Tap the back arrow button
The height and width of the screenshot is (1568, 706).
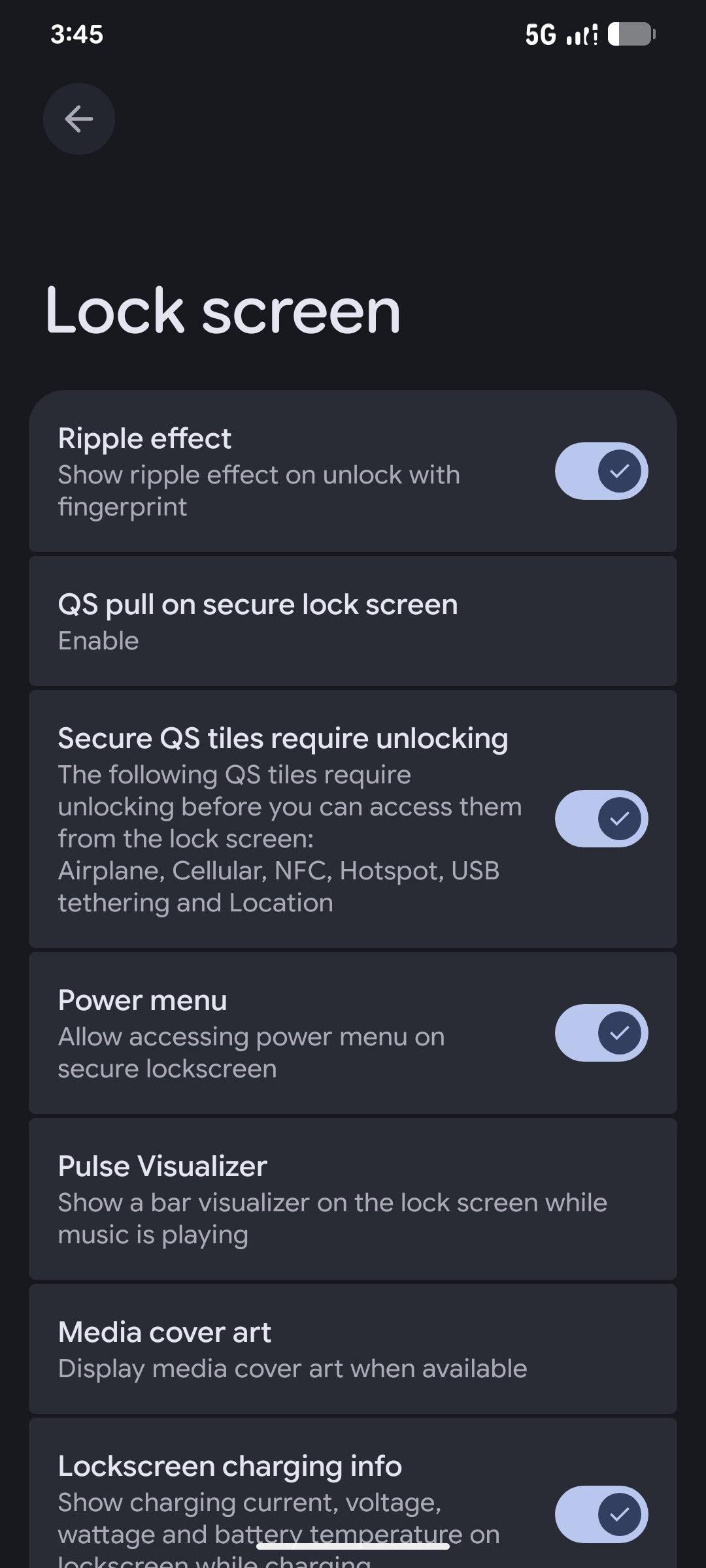79,119
